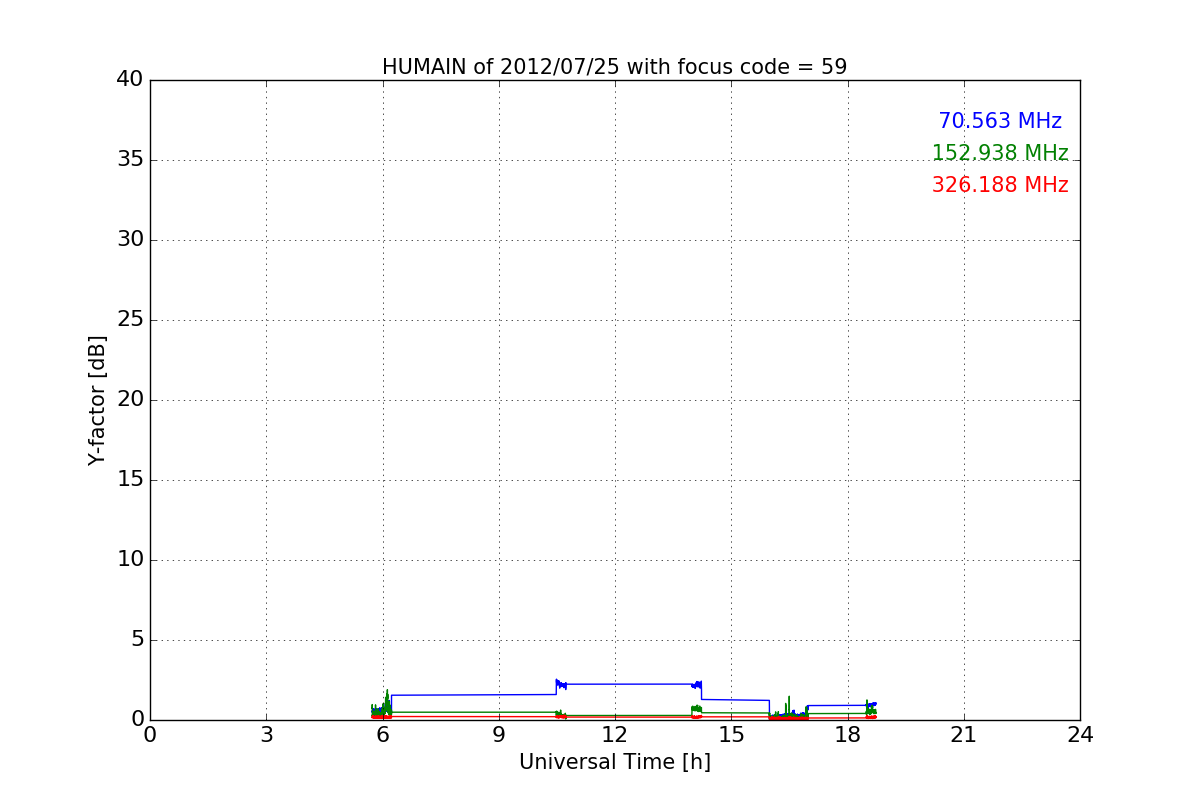Image resolution: width=1200 pixels, height=800 pixels.
Task: Click the y-axis tick label 35
Action: point(130,160)
